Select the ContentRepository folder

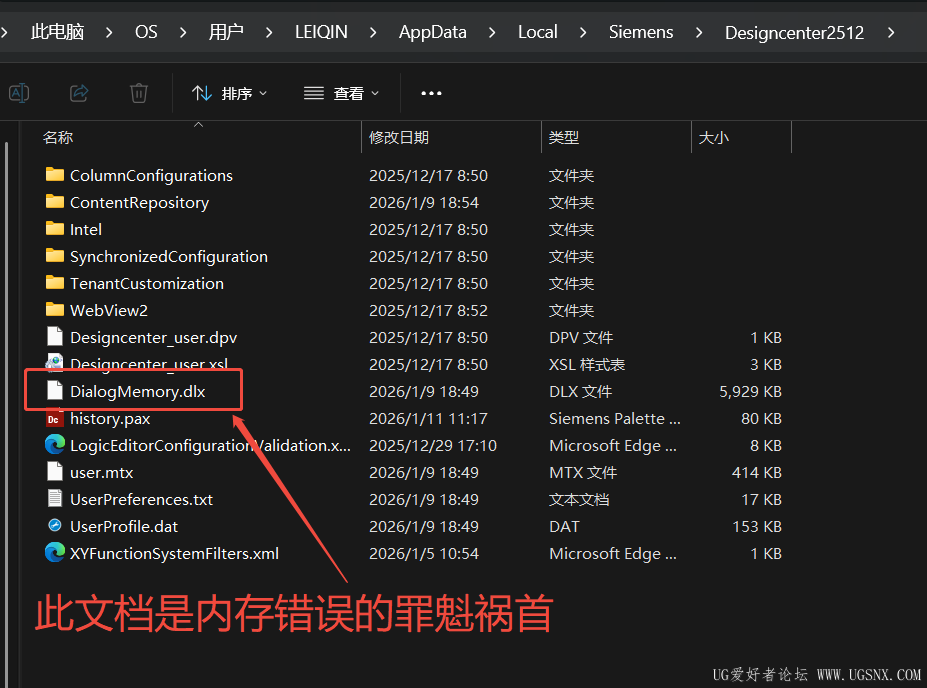[140, 202]
